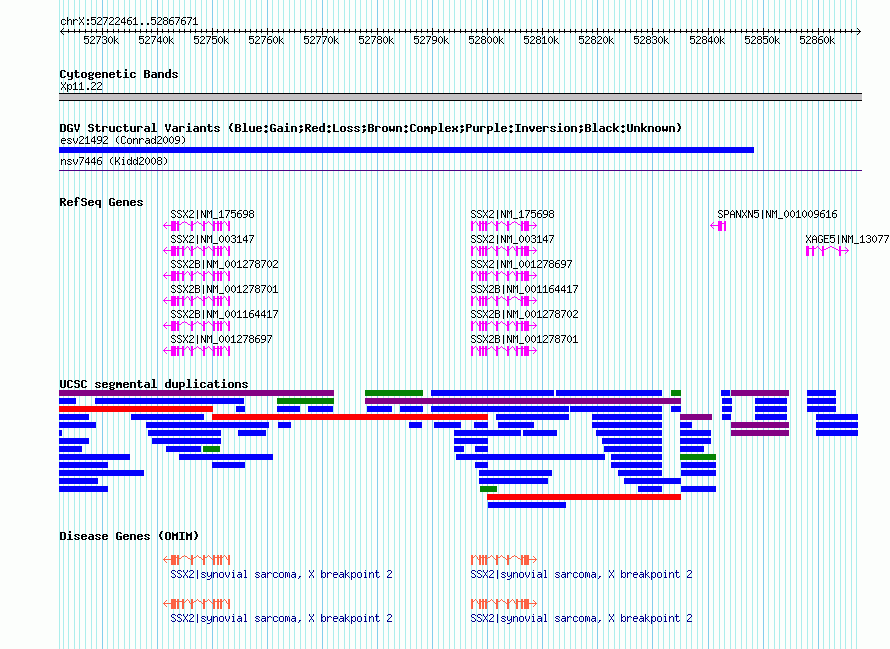Select lower reverse-strand OMIM SSX2 orange glyph
890x649 pixels.
click(197, 604)
